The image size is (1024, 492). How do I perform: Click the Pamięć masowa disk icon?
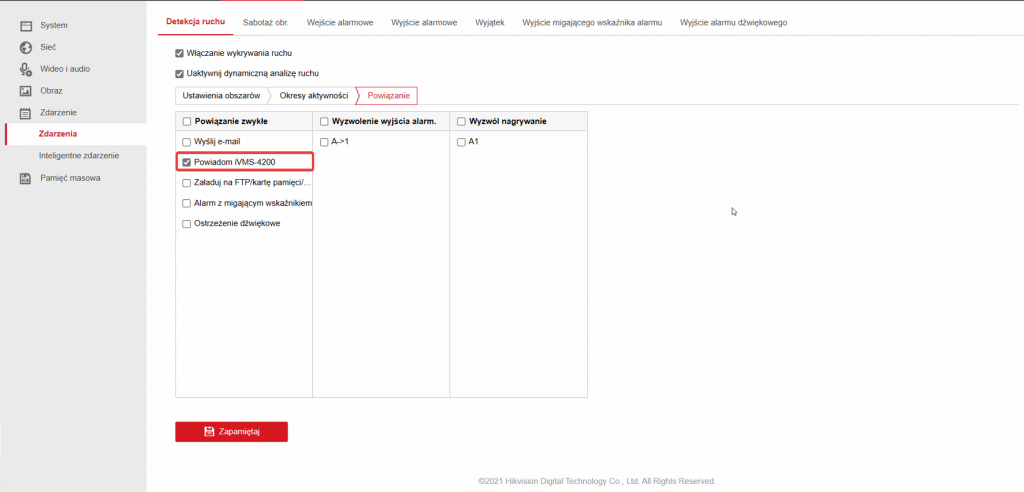click(26, 178)
